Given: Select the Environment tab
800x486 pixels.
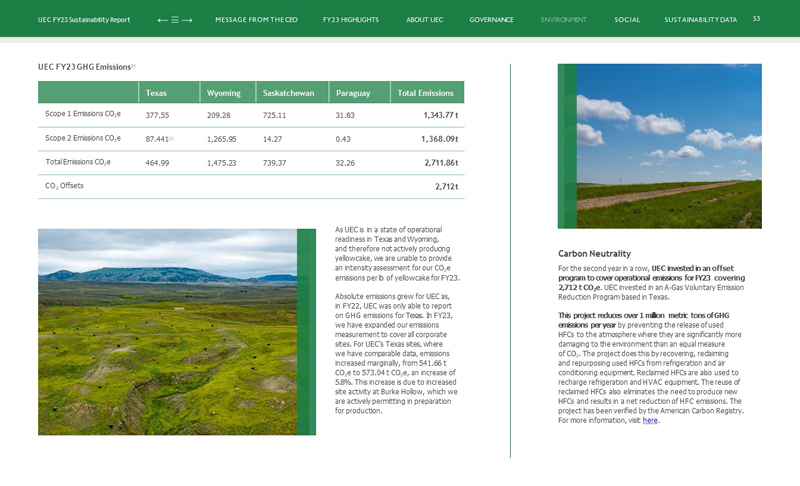Looking at the screenshot, I should (x=563, y=20).
